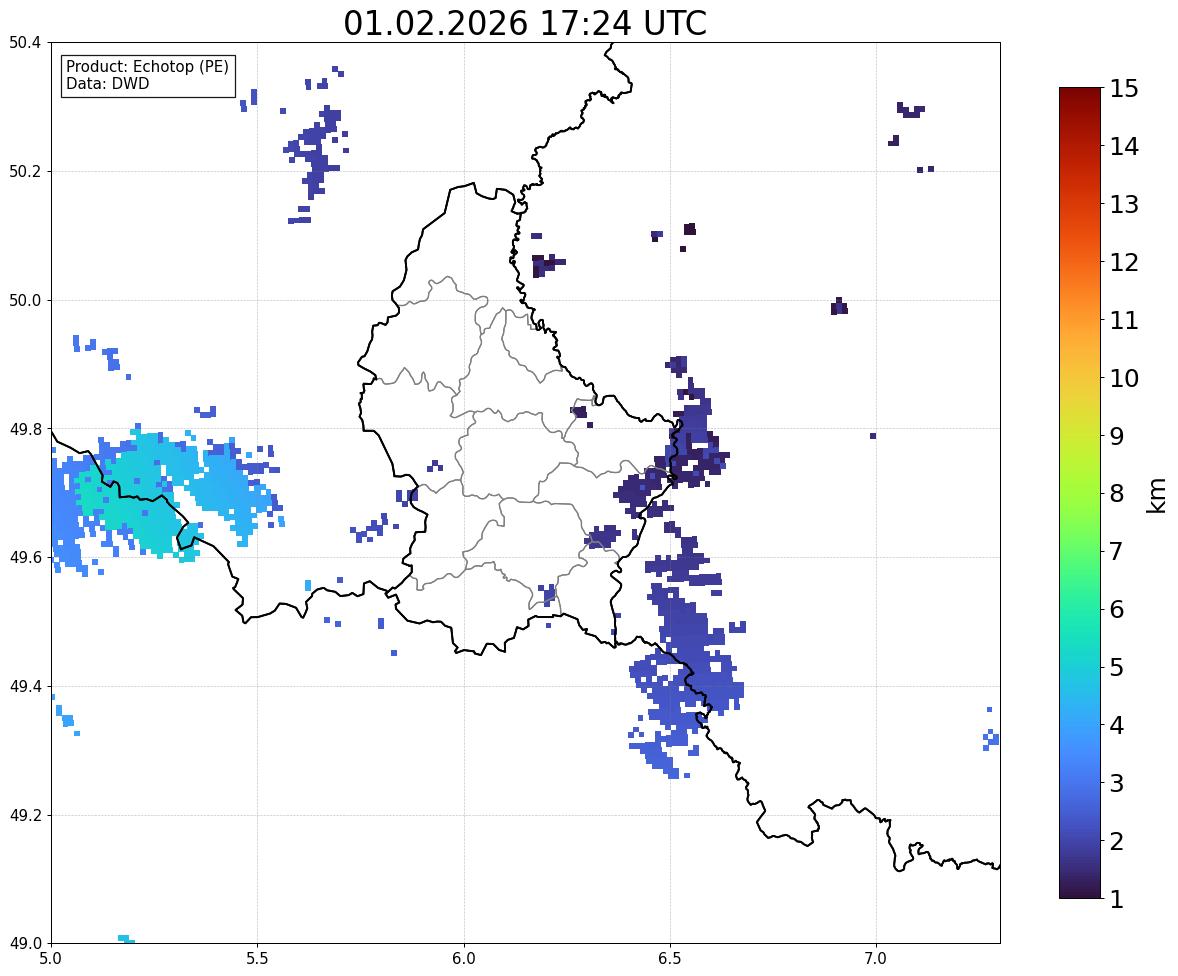The width and height of the screenshot is (1178, 976).
Task: Click the colorbar tick label 5
Action: point(1117,667)
